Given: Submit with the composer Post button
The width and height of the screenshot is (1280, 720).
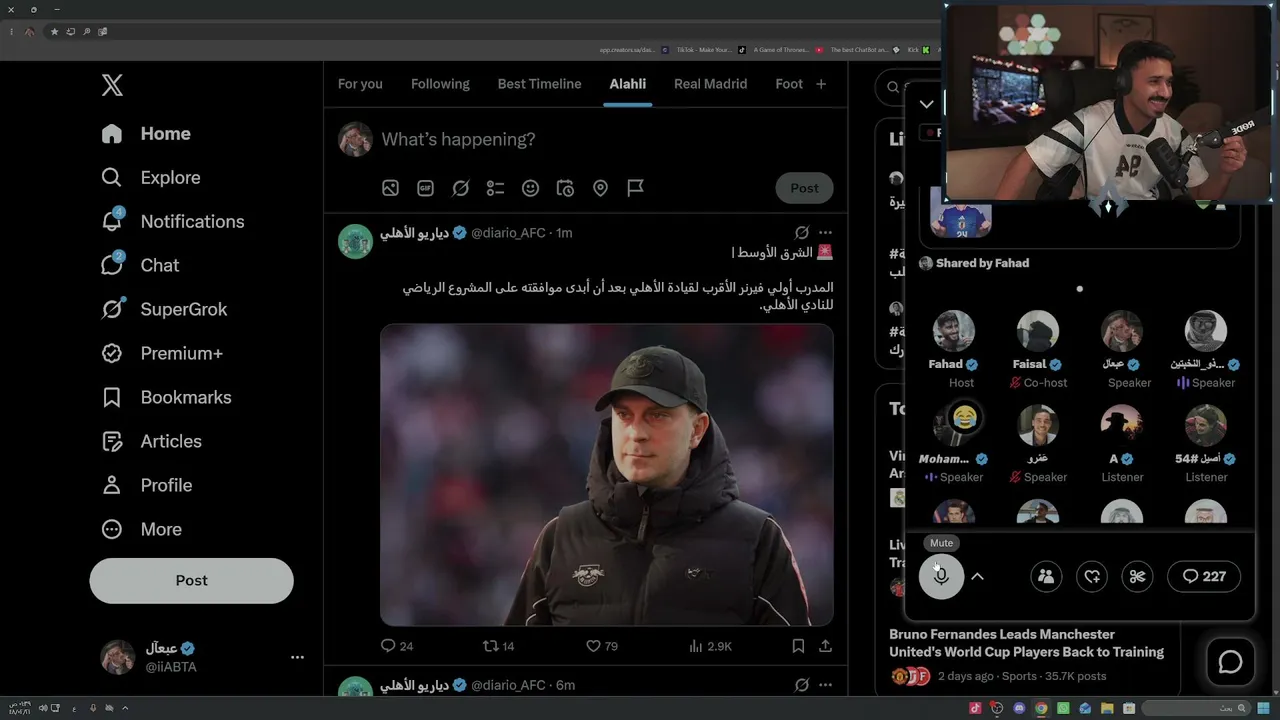Looking at the screenshot, I should [x=804, y=188].
